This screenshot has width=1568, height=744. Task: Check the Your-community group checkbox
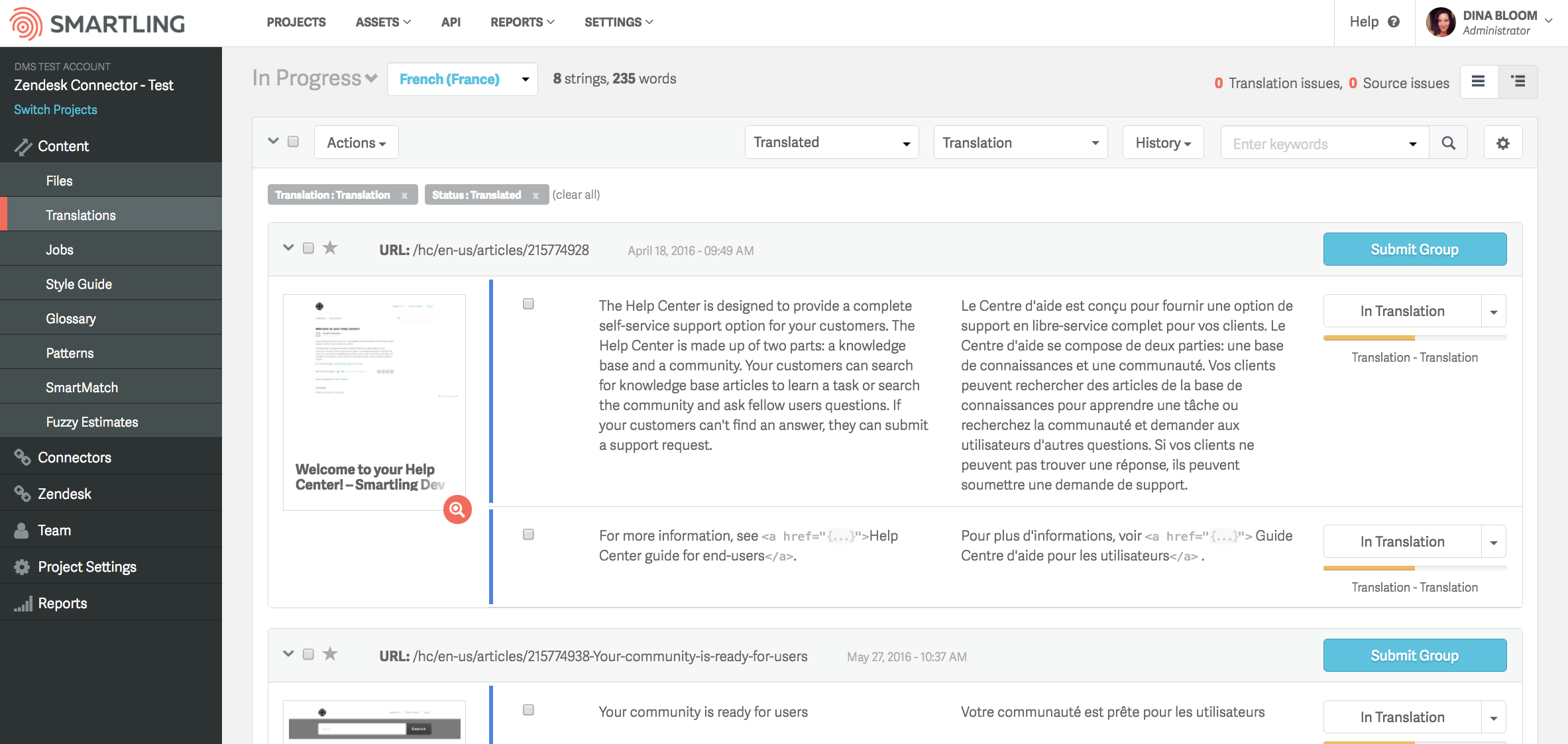308,655
